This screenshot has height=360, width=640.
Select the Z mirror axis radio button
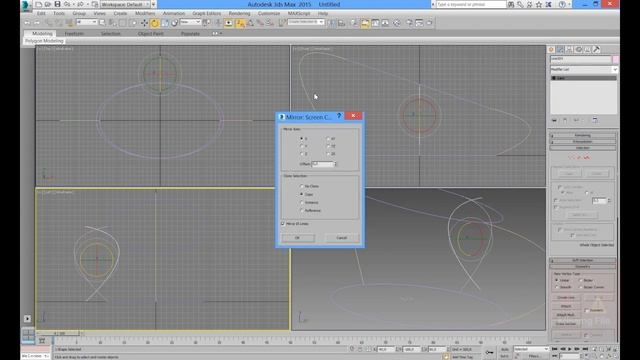pos(302,154)
